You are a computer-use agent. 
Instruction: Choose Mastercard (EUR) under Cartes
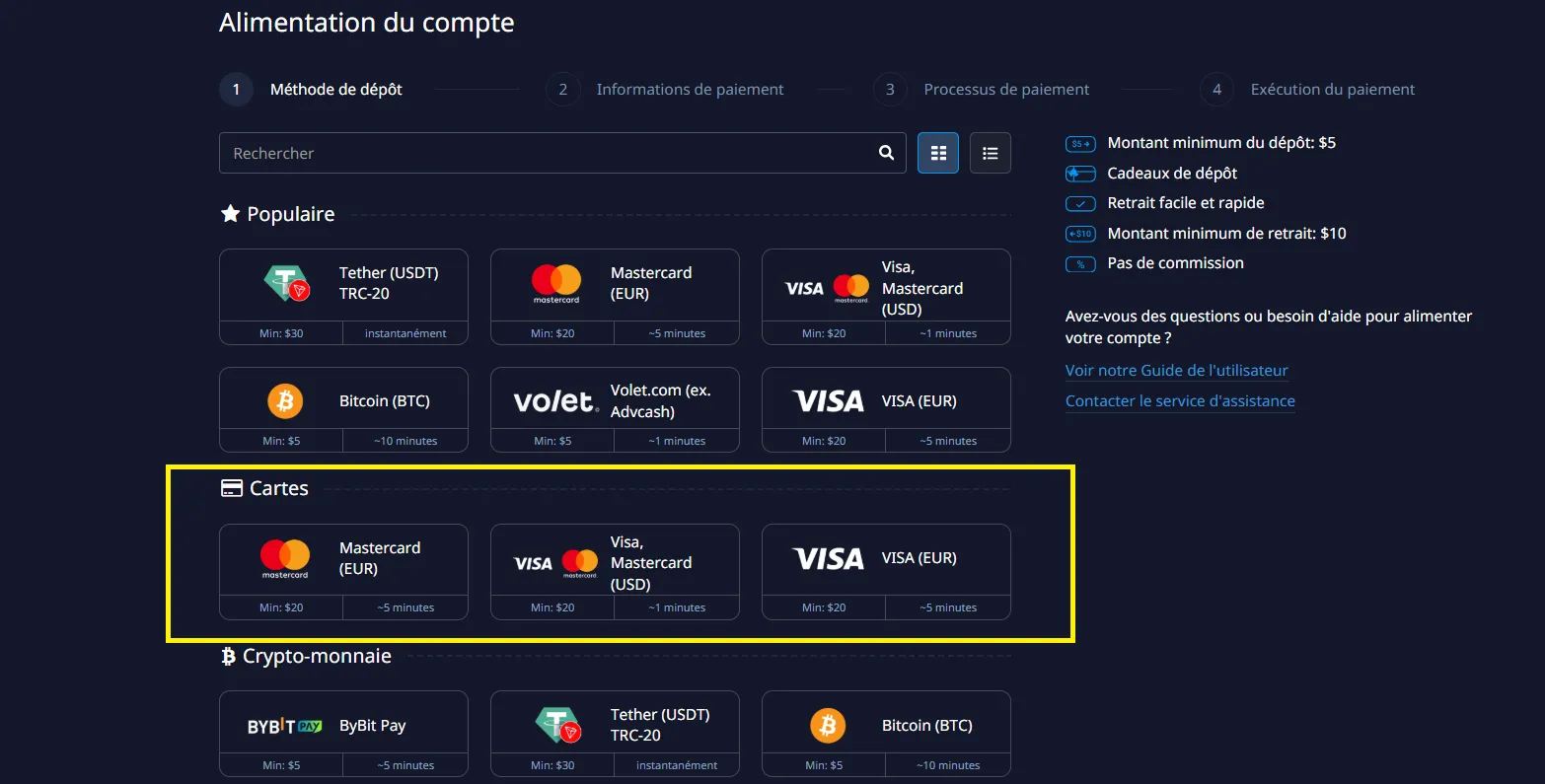343,572
